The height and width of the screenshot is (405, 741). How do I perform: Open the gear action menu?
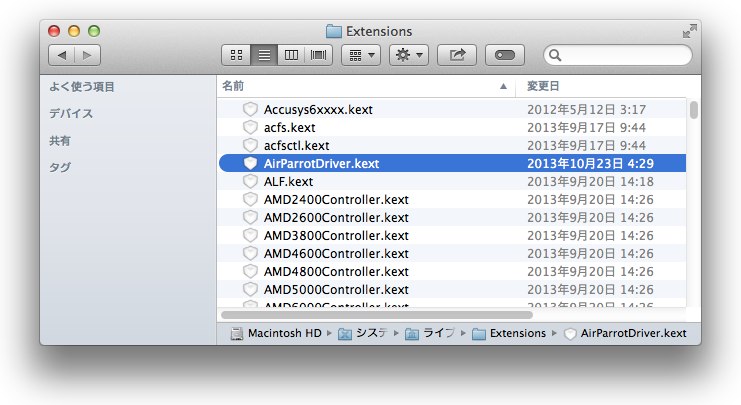click(x=409, y=55)
